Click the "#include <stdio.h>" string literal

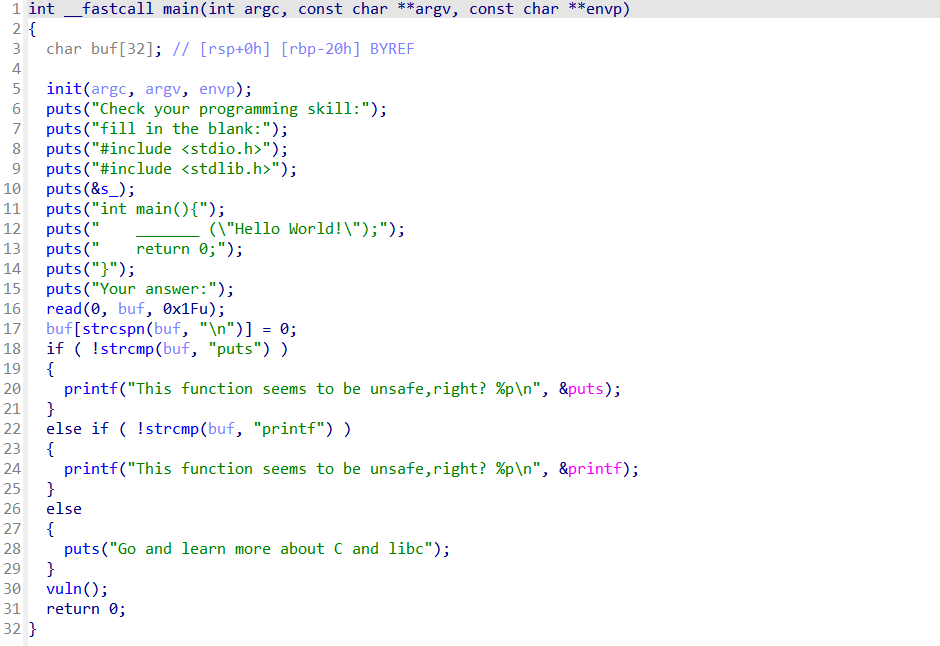(180, 149)
